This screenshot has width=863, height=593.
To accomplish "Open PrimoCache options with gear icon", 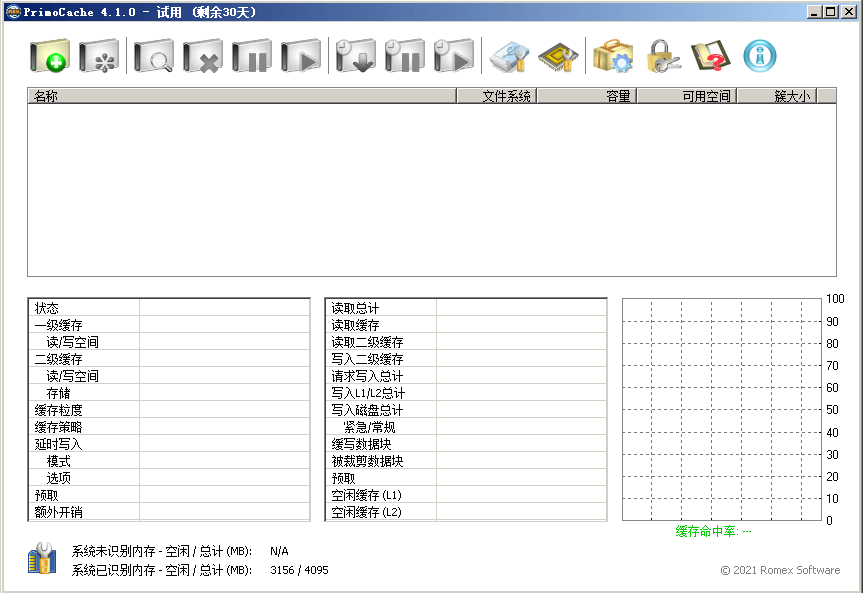I will [613, 56].
